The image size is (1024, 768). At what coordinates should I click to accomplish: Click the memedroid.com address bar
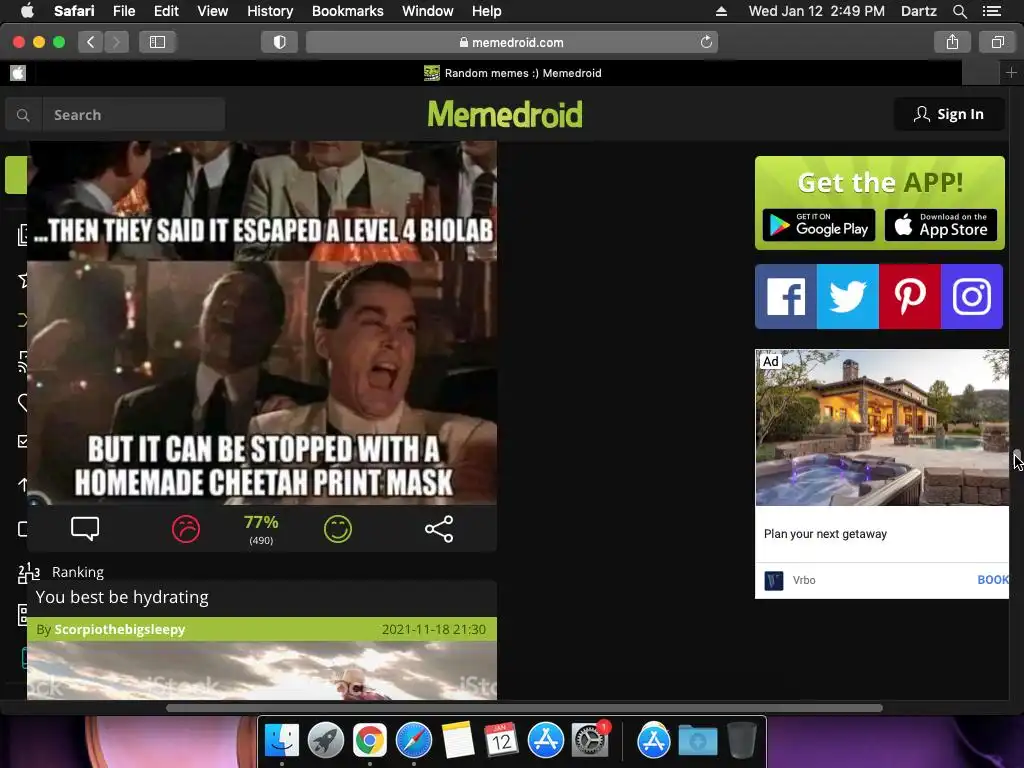tap(511, 42)
